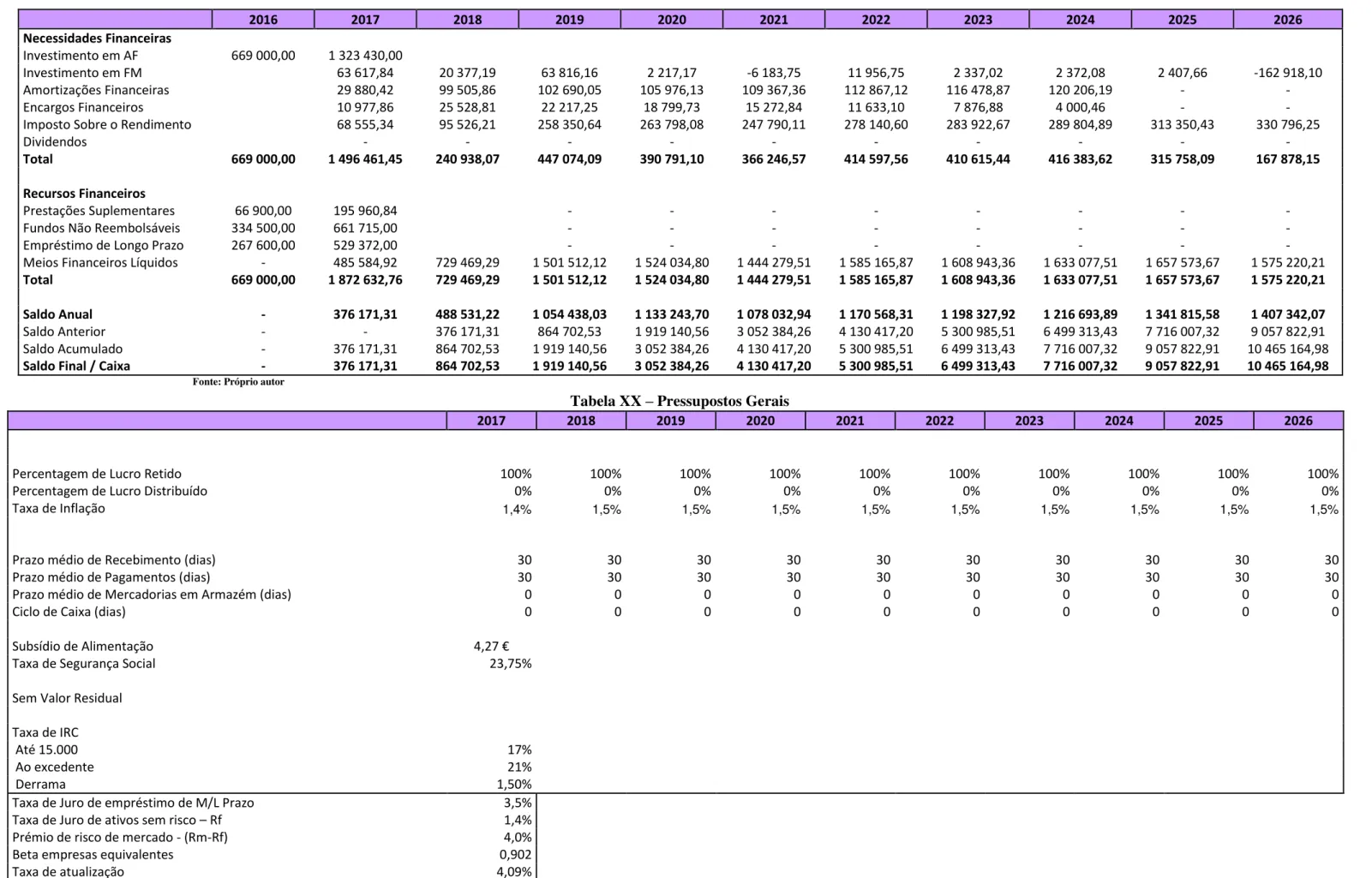
Task: Select the total 1 496 461,45
Action: (365, 159)
